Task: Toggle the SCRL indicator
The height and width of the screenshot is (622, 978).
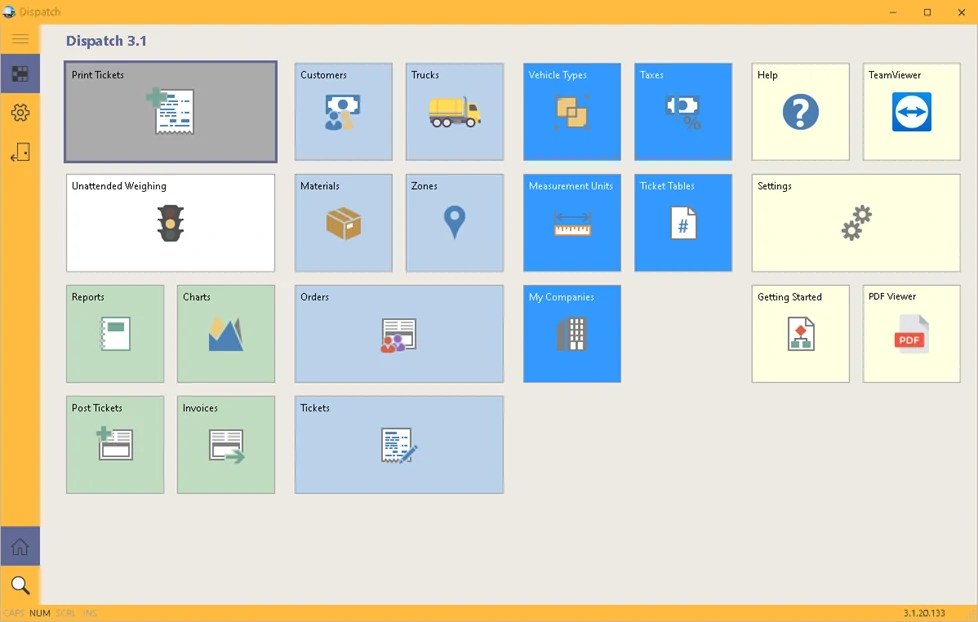Action: (x=64, y=612)
